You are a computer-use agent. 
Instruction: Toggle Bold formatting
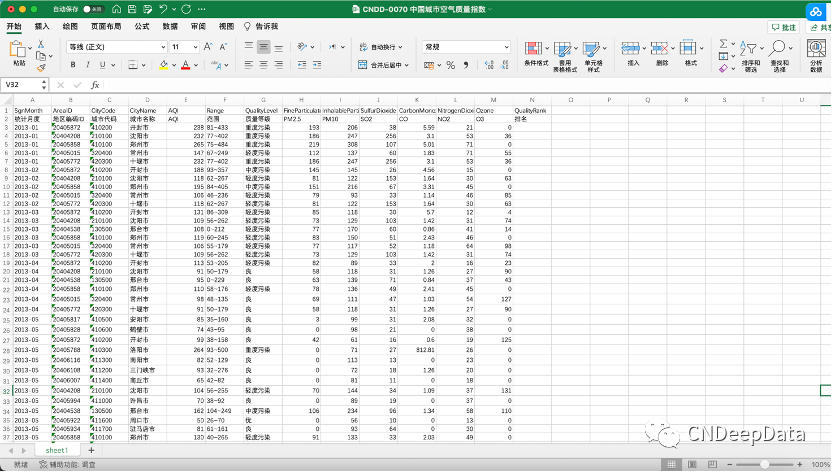click(x=73, y=65)
